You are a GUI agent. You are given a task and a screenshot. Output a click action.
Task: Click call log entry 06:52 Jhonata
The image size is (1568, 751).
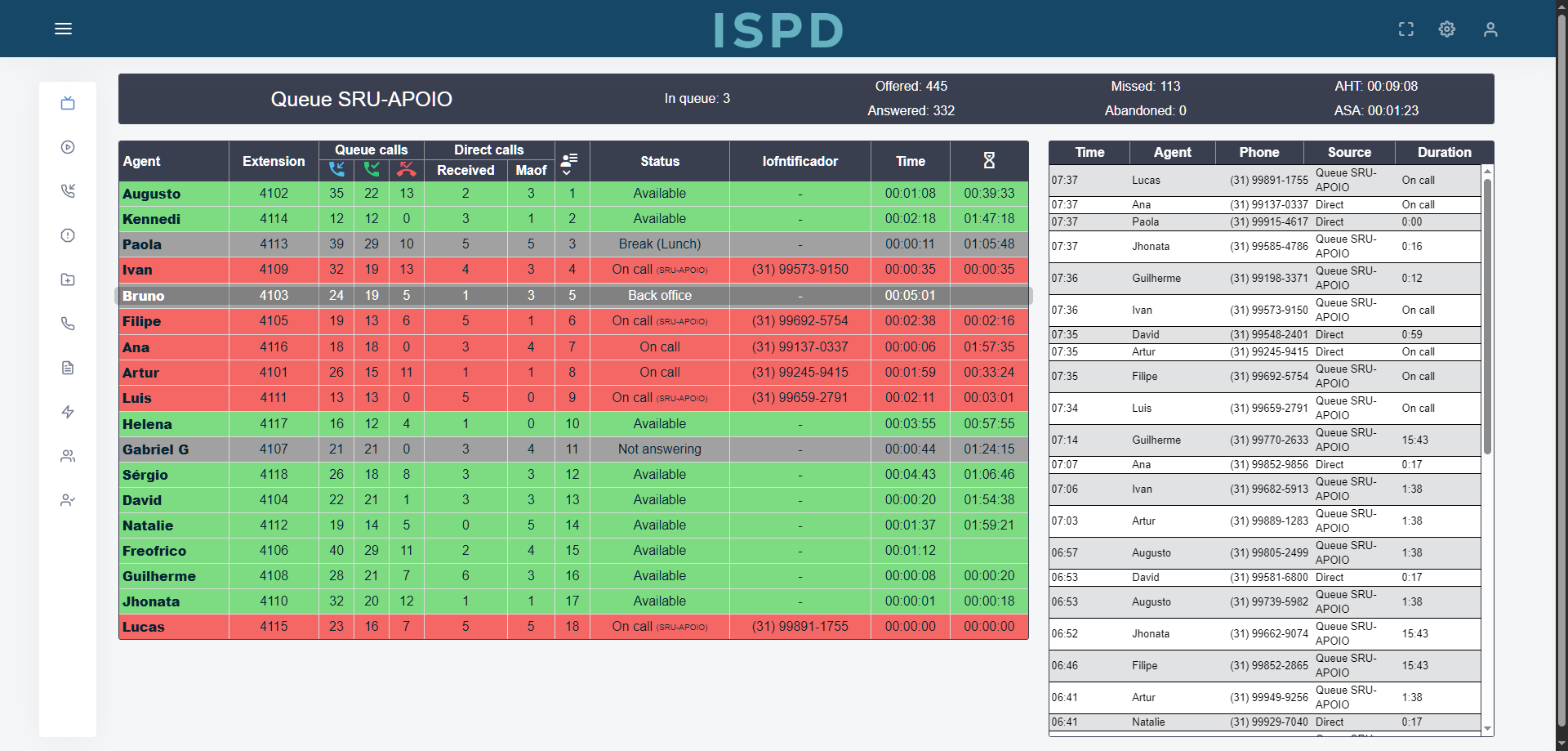tap(1265, 634)
